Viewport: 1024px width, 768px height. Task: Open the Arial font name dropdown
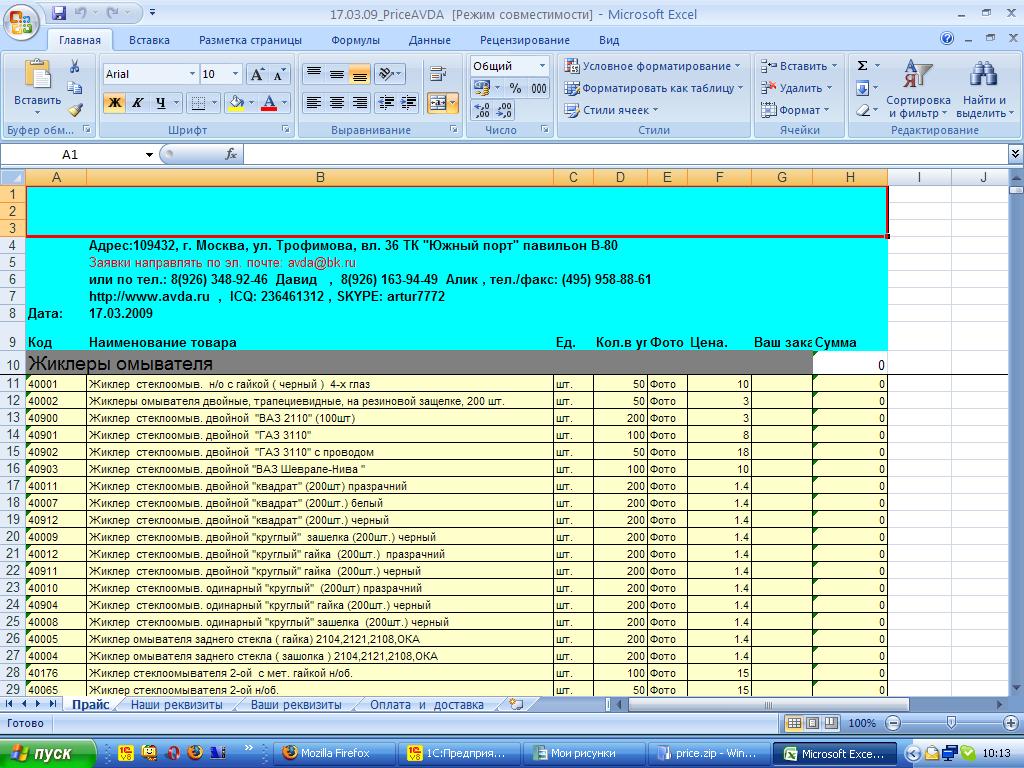point(192,74)
